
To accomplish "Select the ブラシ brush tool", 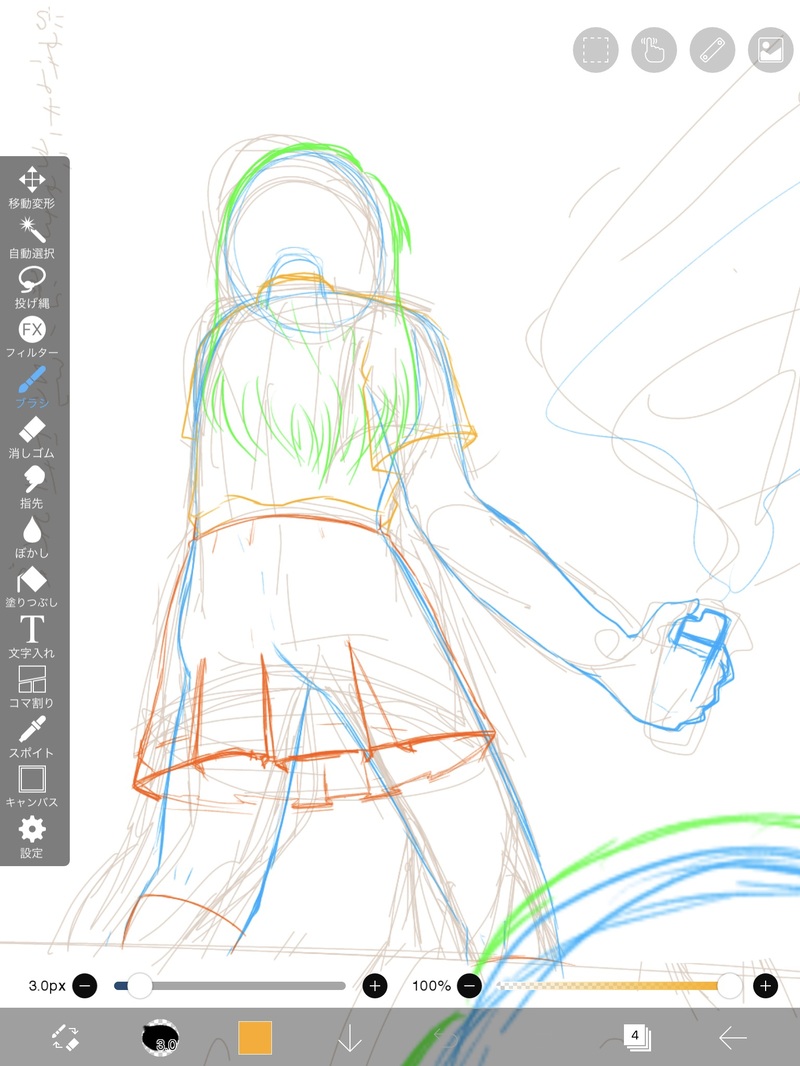I will 32,388.
